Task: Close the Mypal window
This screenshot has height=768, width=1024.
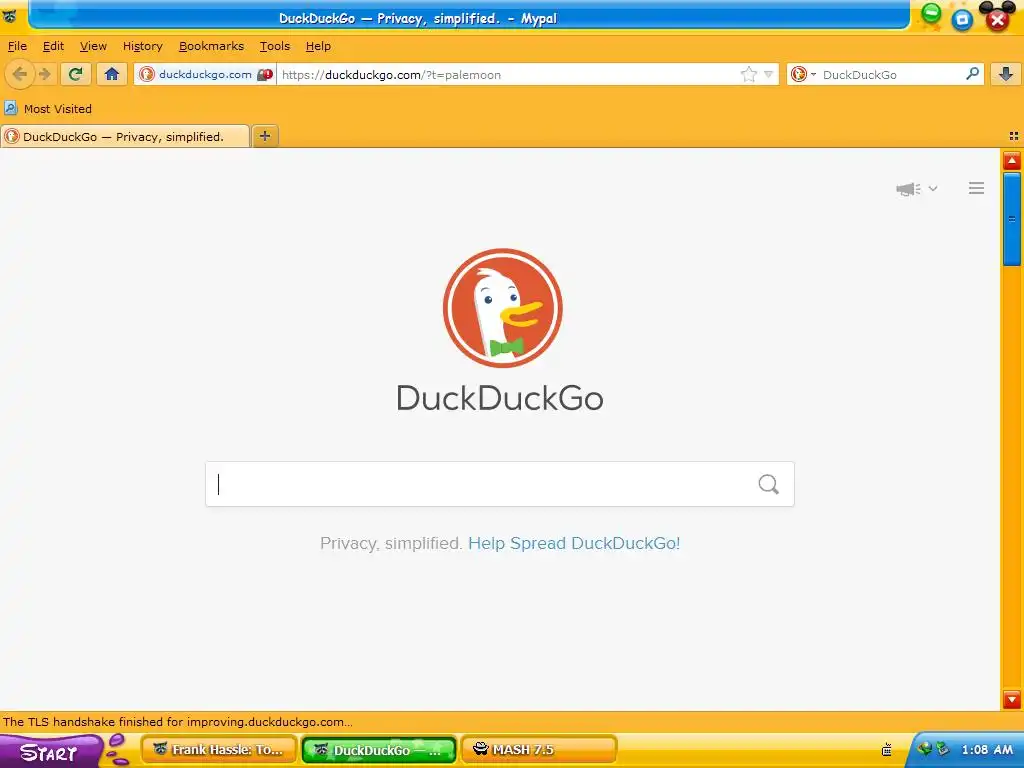Action: point(997,20)
